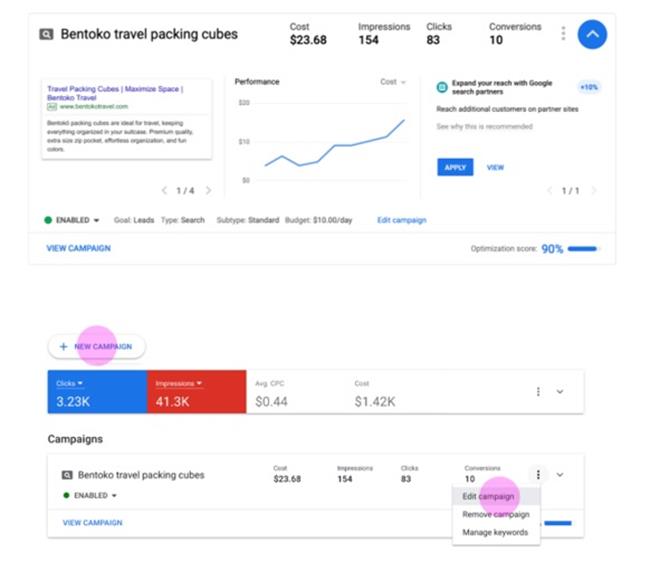This screenshot has width=650, height=581.
Task: Open the Impressions metric dropdown in red tile
Action: [179, 383]
